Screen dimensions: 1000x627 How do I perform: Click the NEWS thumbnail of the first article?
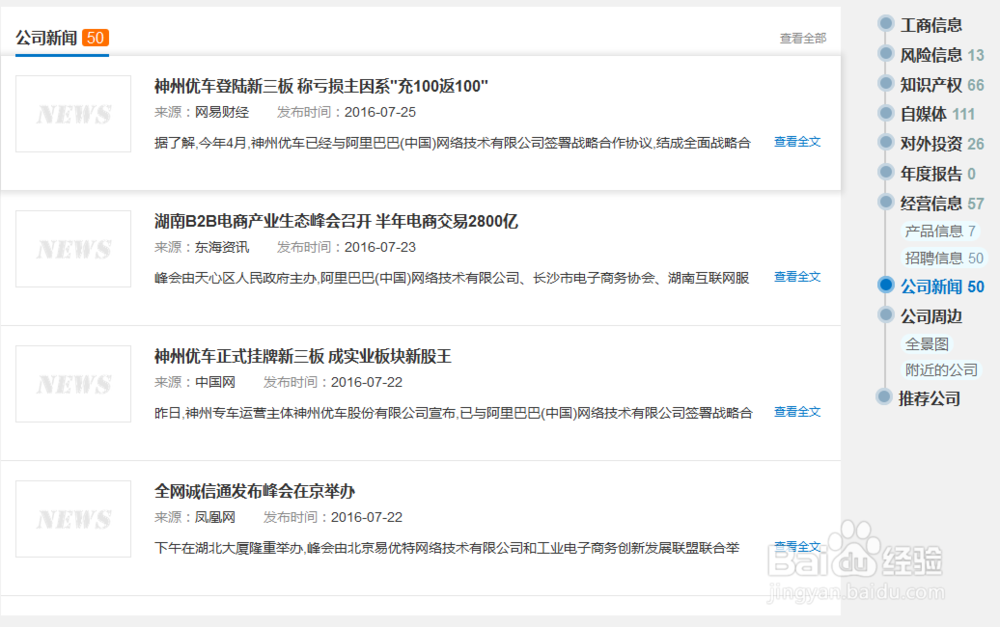point(72,114)
